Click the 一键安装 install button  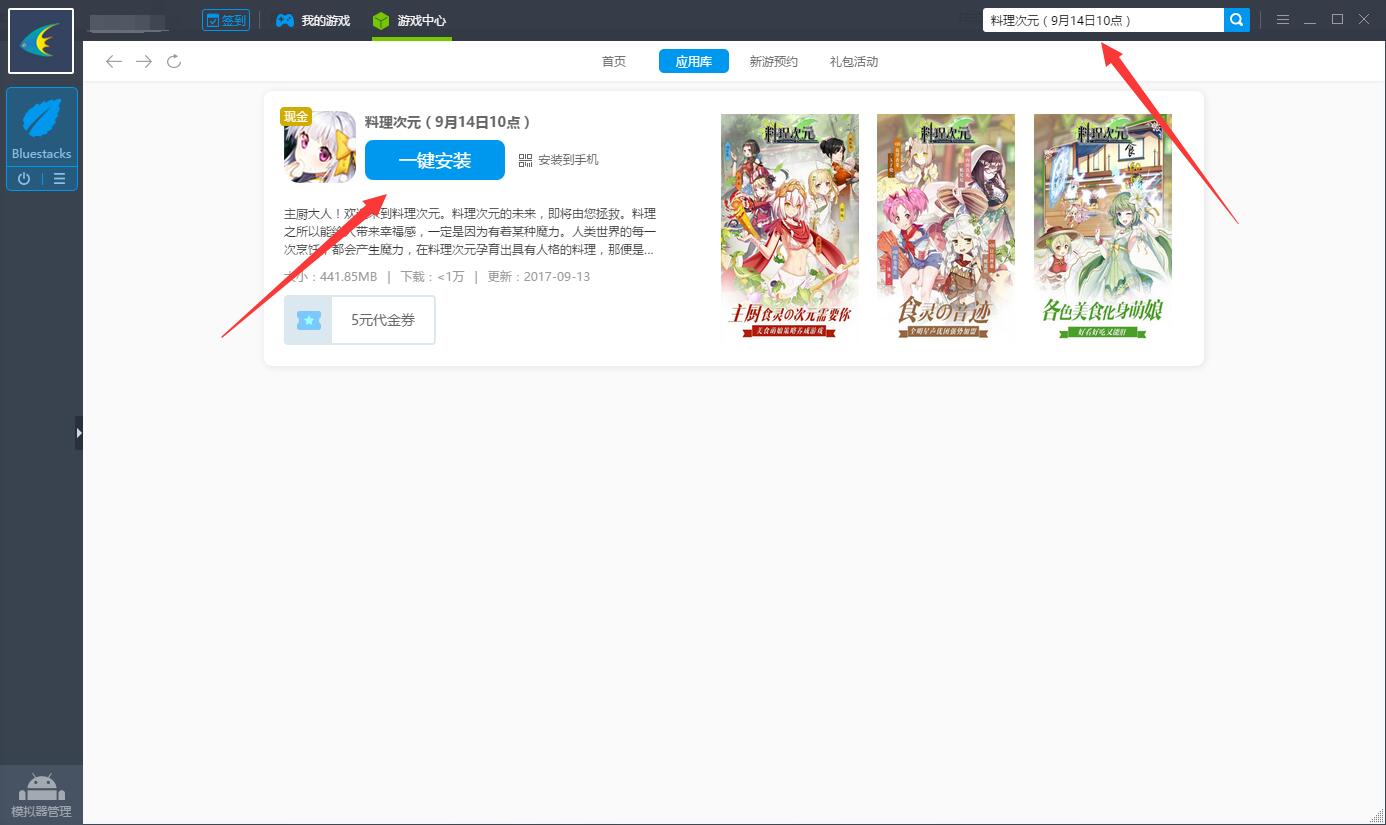click(x=435, y=160)
